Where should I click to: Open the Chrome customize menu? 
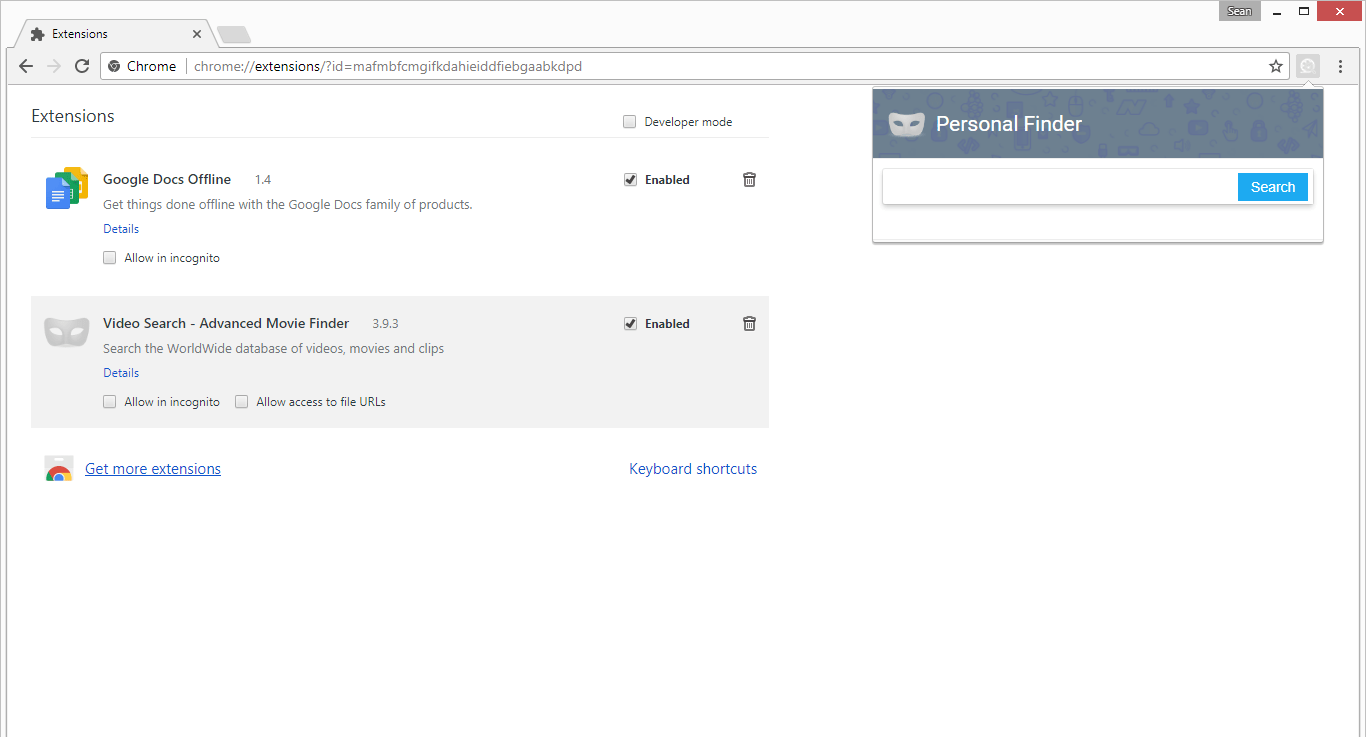[x=1341, y=66]
